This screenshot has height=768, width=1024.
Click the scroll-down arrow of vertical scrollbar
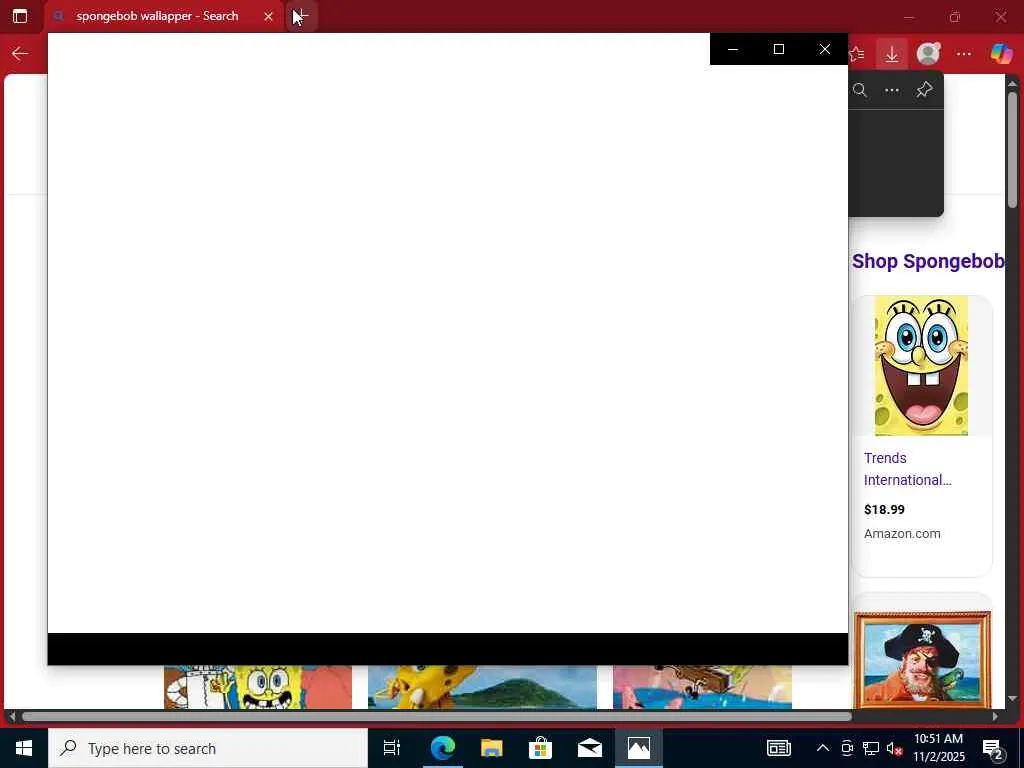pyautogui.click(x=1012, y=699)
